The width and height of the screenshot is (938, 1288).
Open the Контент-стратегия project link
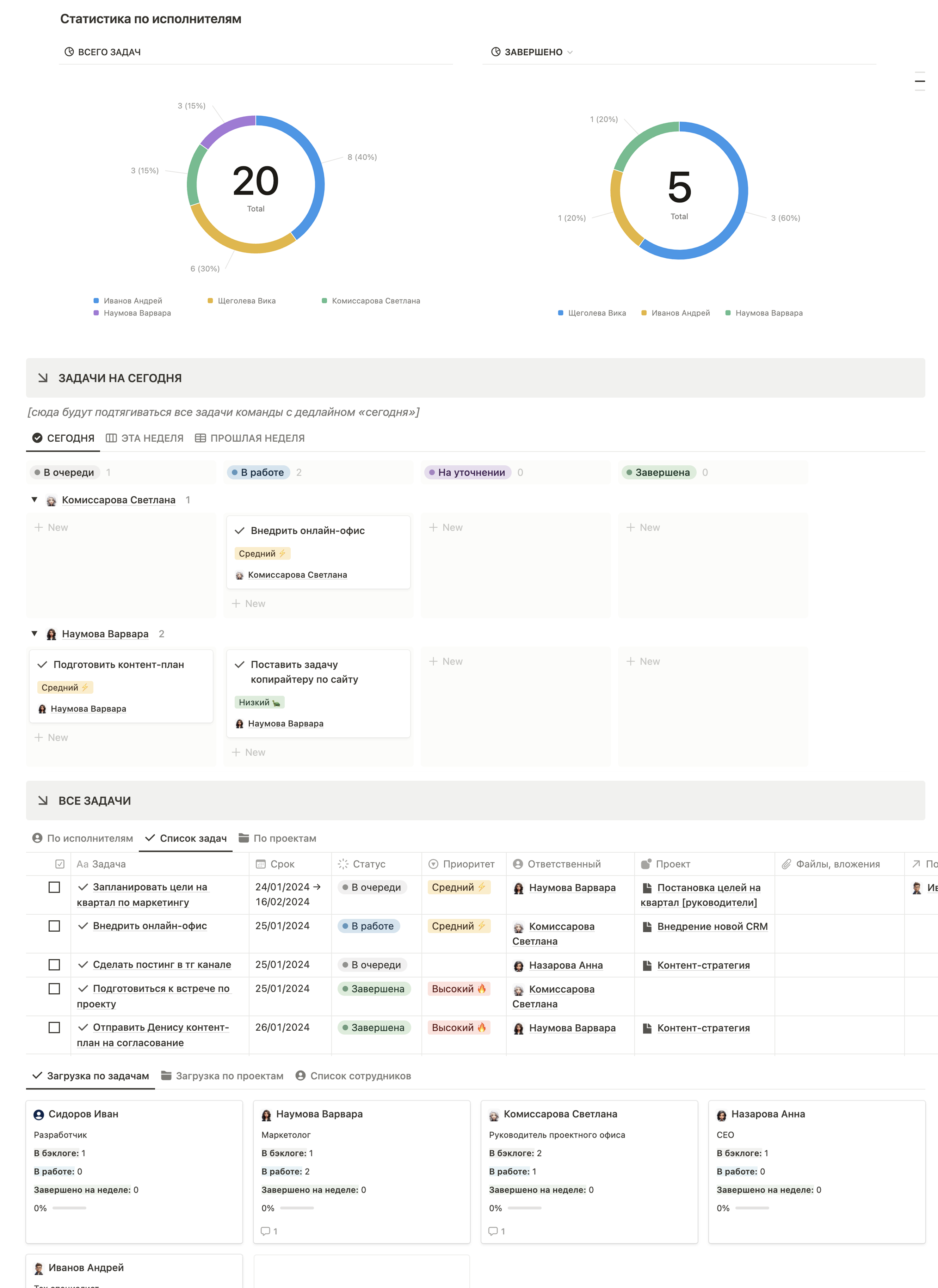(x=703, y=965)
